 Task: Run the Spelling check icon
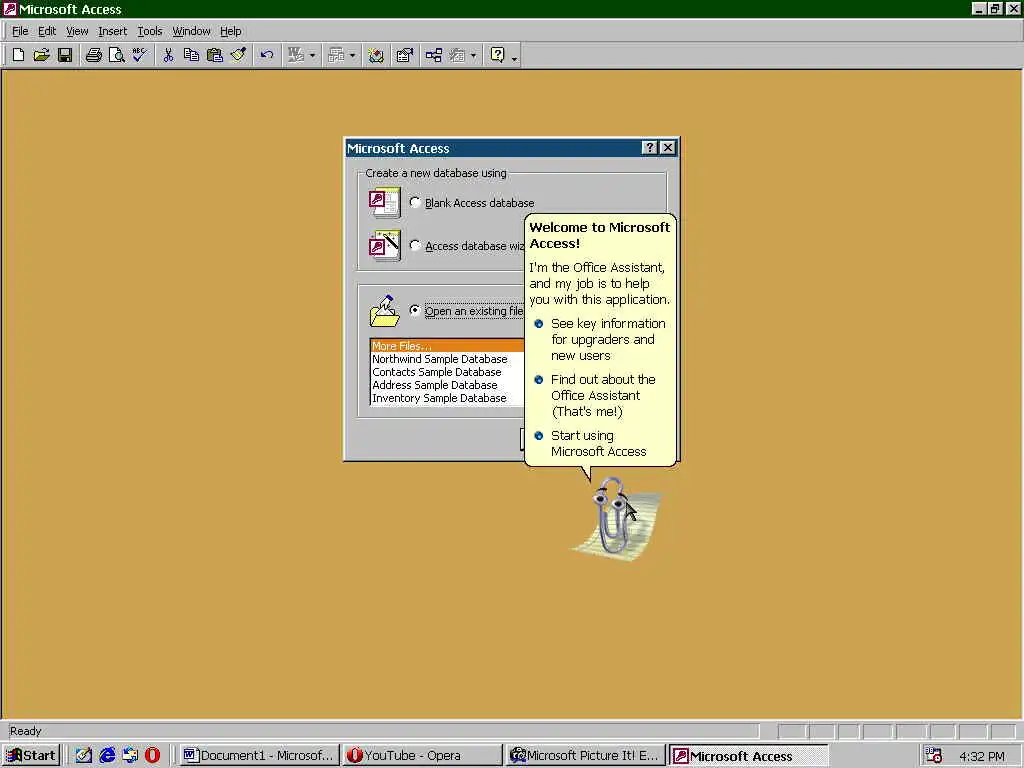coord(139,55)
